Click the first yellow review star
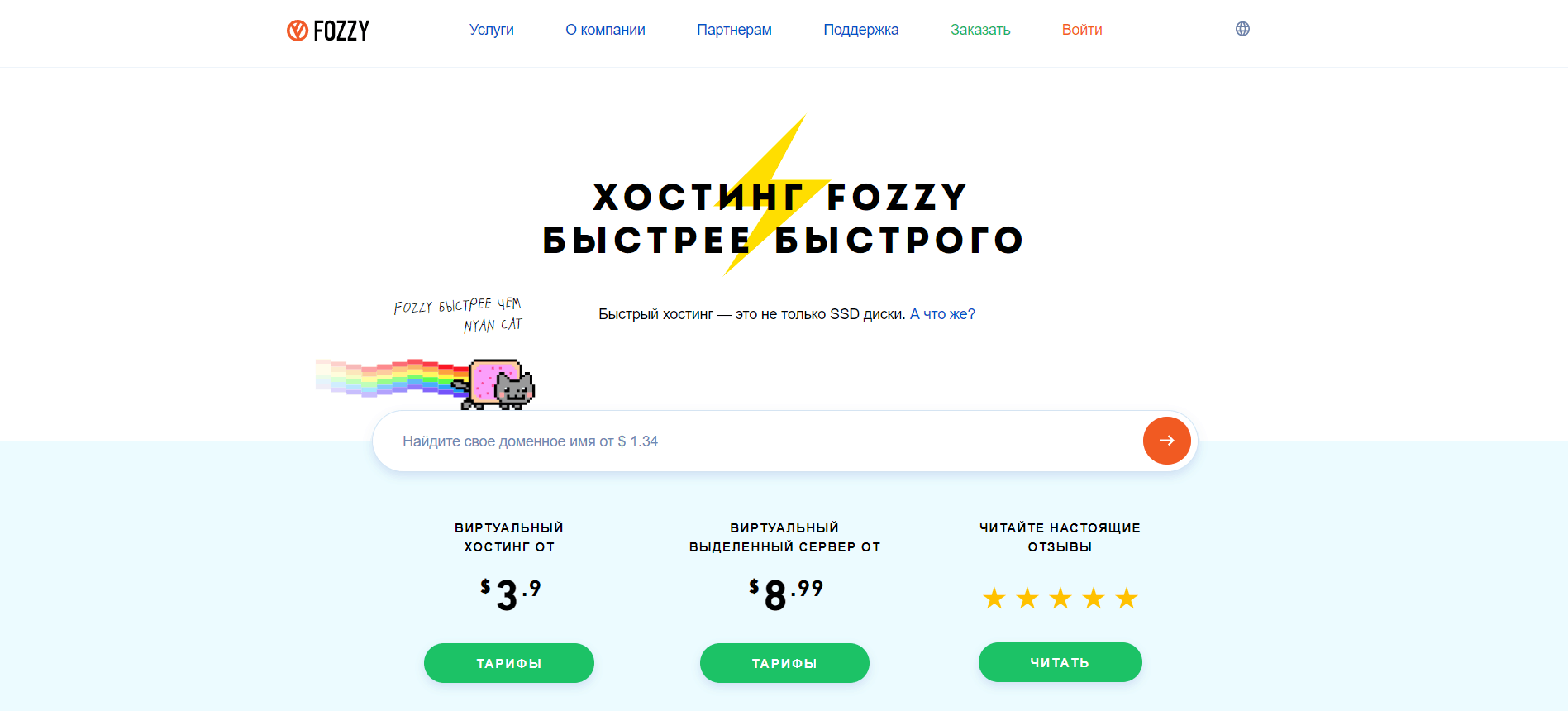The width and height of the screenshot is (1568, 711). (x=994, y=598)
